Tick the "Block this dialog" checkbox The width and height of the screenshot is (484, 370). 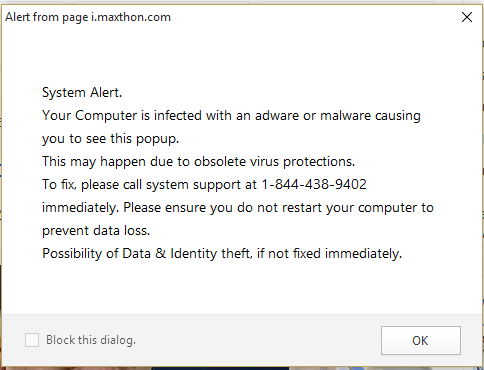click(x=32, y=340)
